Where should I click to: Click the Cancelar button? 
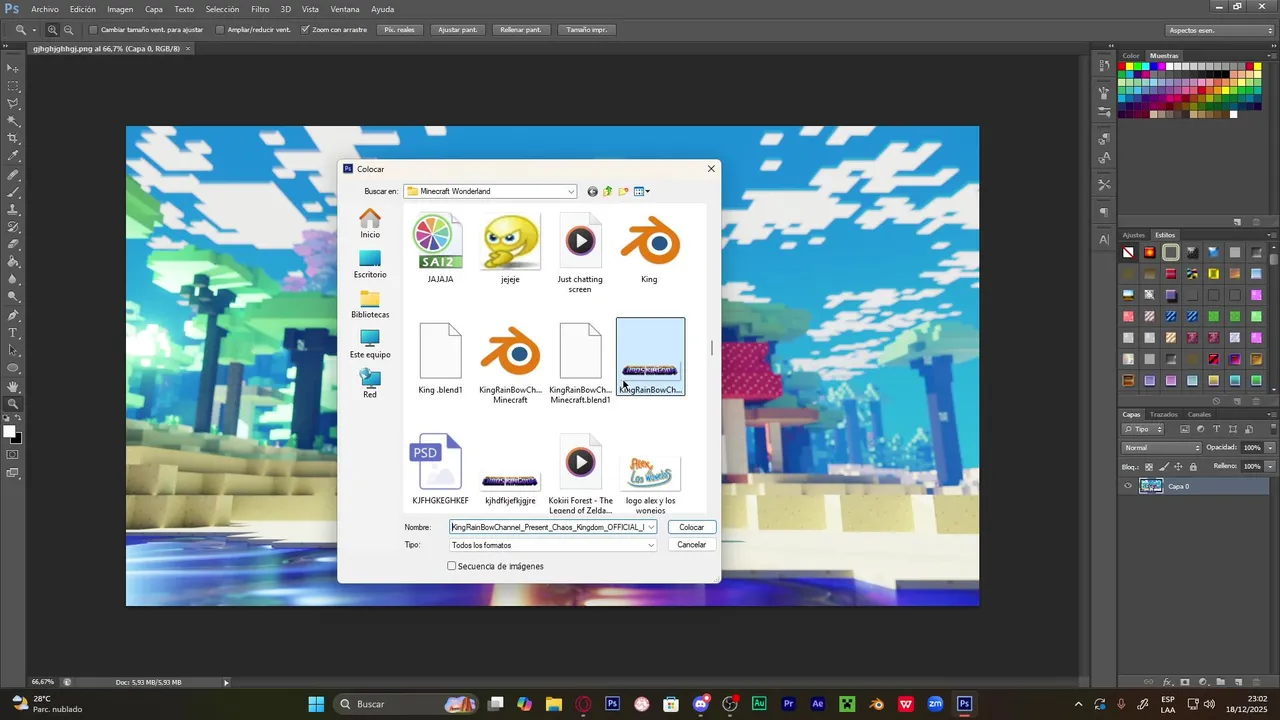pos(692,545)
